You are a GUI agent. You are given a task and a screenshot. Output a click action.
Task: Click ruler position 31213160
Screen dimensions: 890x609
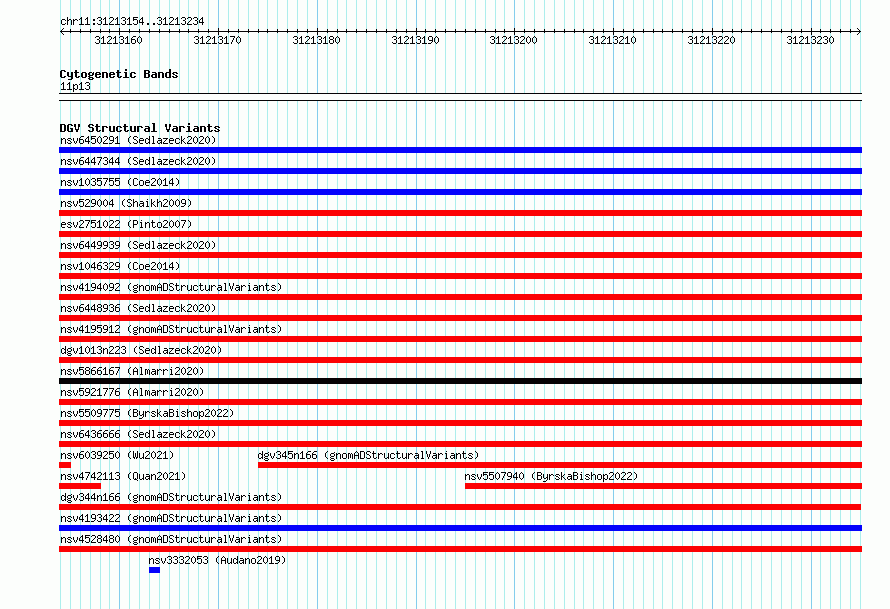click(118, 40)
